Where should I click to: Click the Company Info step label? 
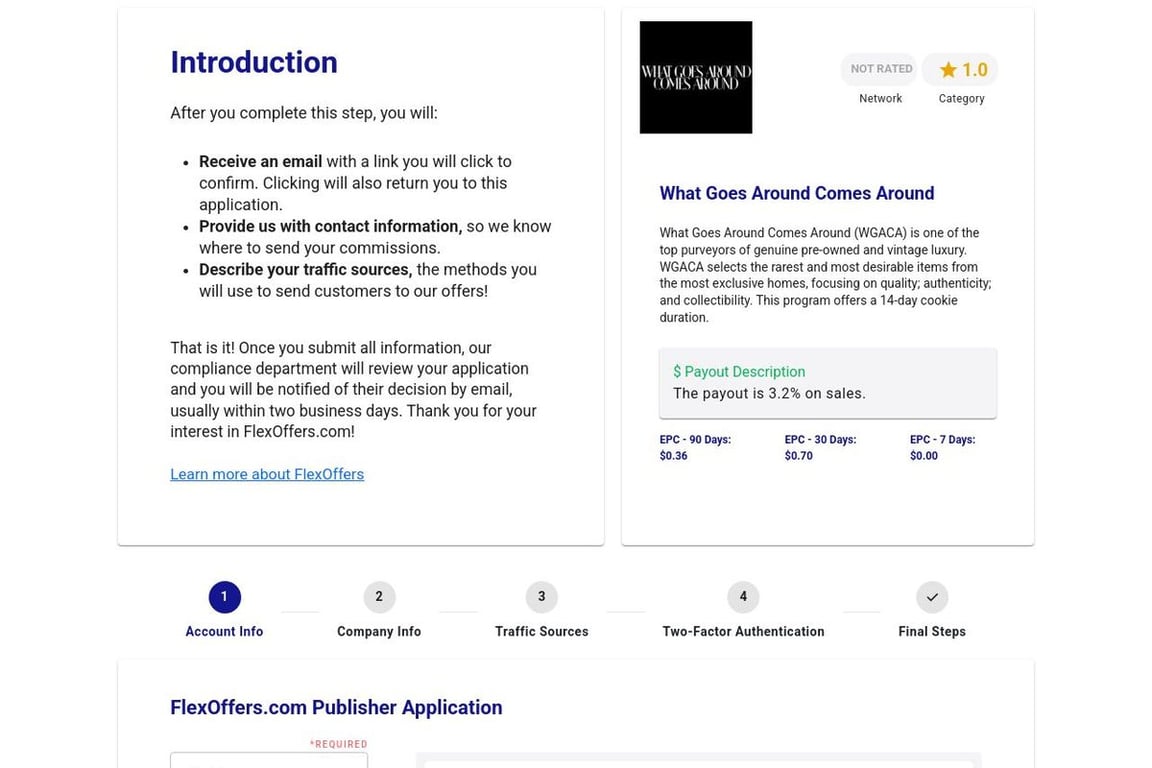tap(379, 631)
